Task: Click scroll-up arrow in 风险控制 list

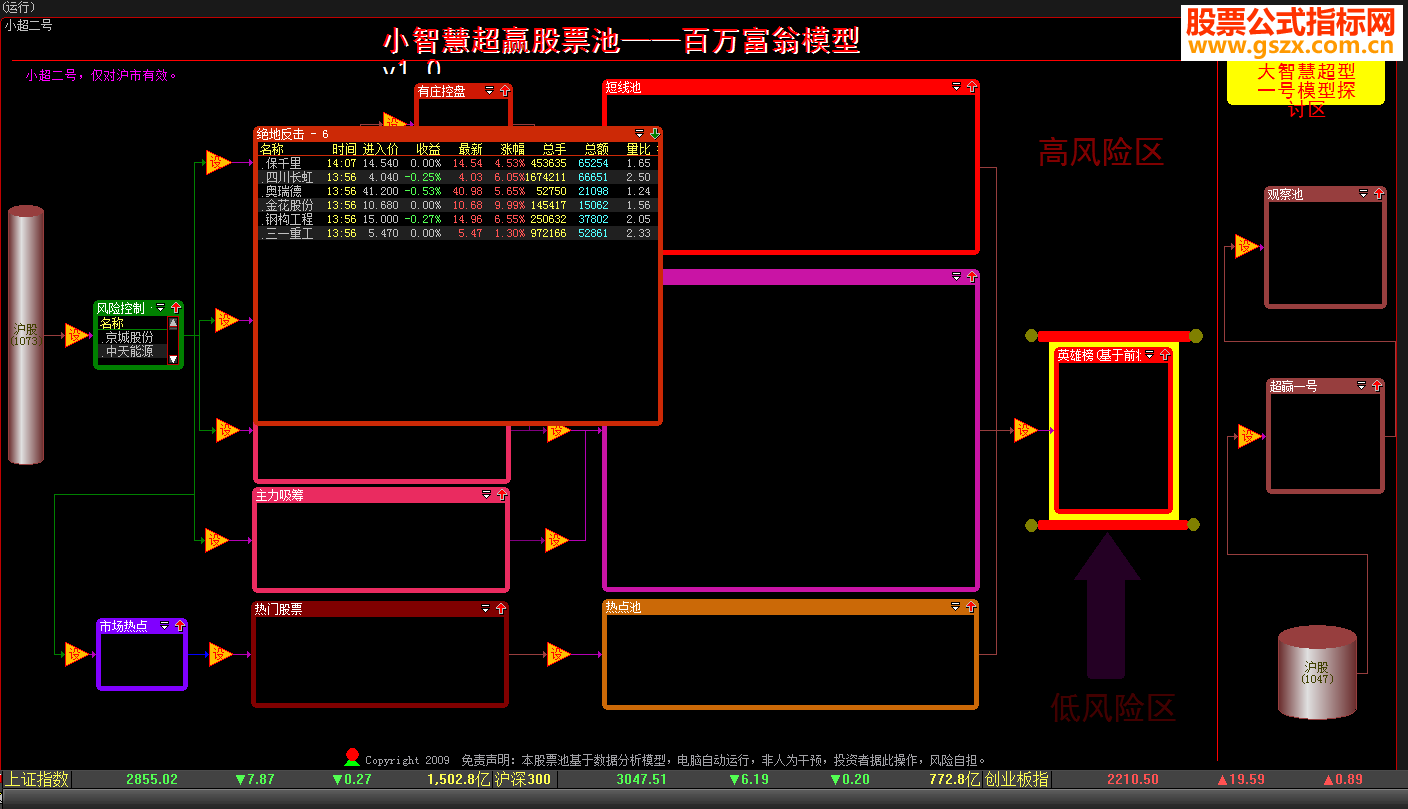Action: point(173,323)
